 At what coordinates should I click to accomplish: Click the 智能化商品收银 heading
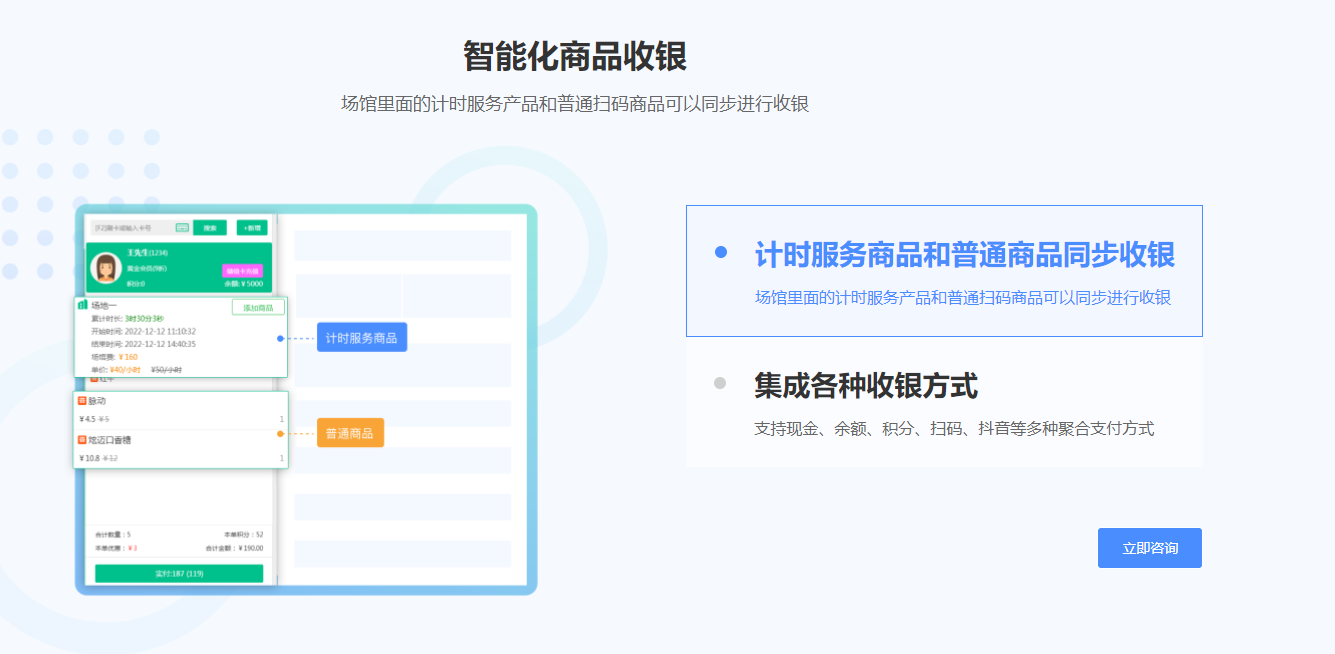575,57
